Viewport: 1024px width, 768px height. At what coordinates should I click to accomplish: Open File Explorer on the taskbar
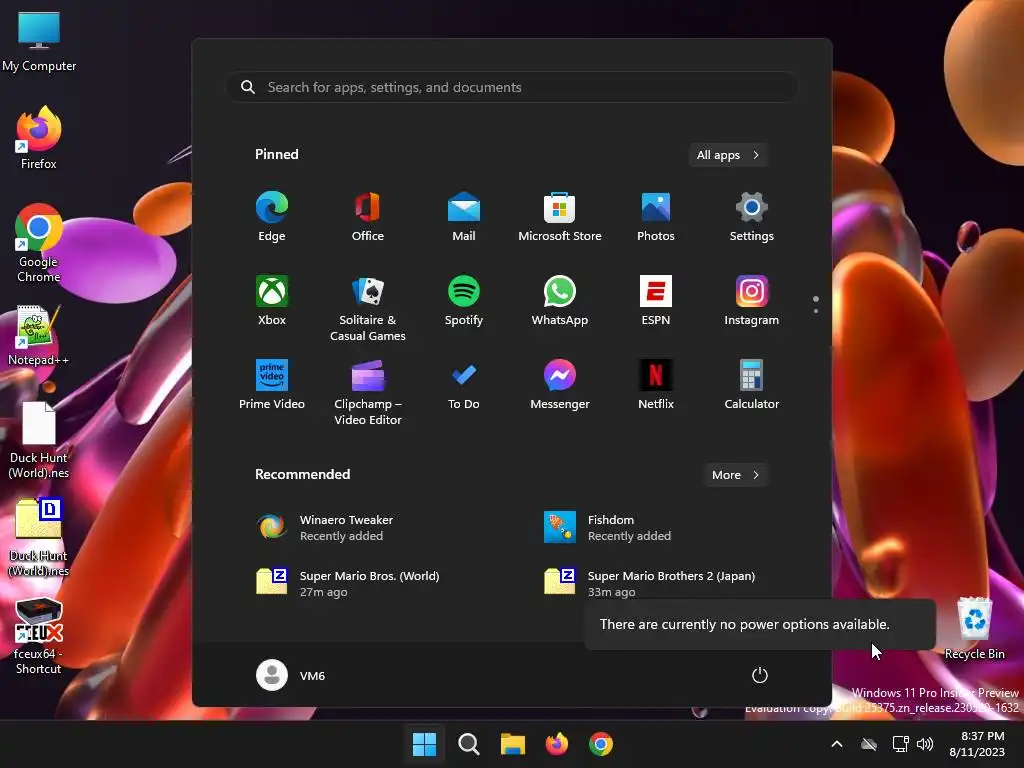pyautogui.click(x=513, y=744)
